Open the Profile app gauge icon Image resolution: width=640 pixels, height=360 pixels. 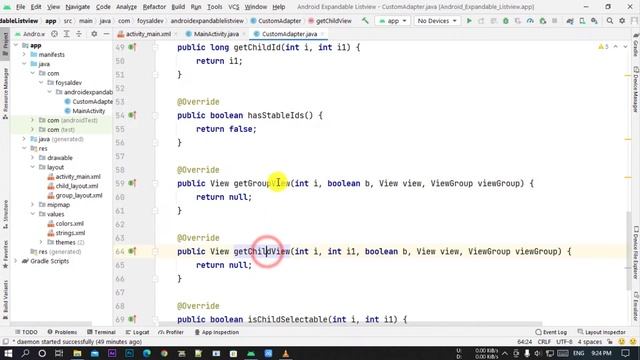click(x=530, y=20)
